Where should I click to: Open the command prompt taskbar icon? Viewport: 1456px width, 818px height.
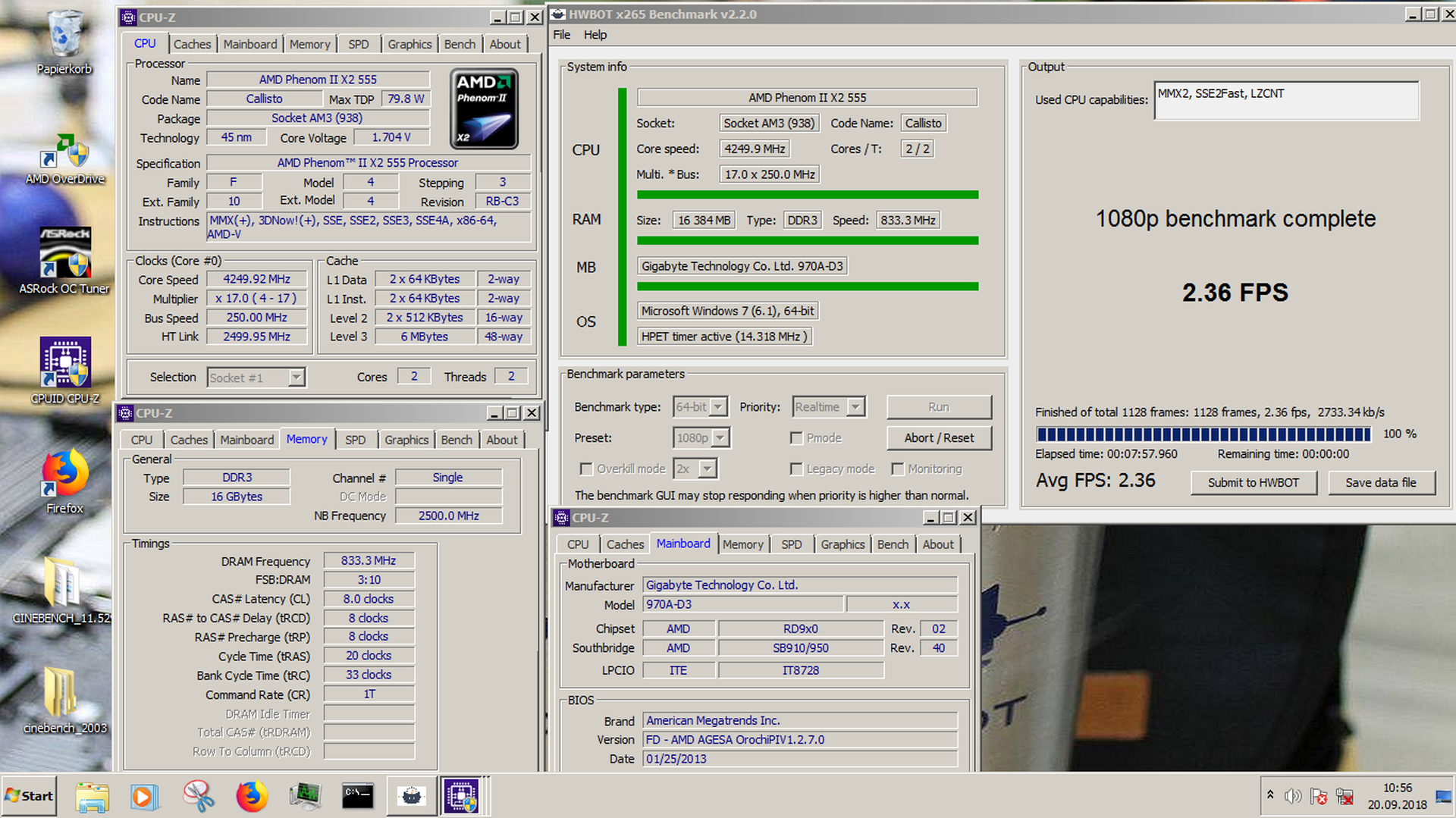358,796
